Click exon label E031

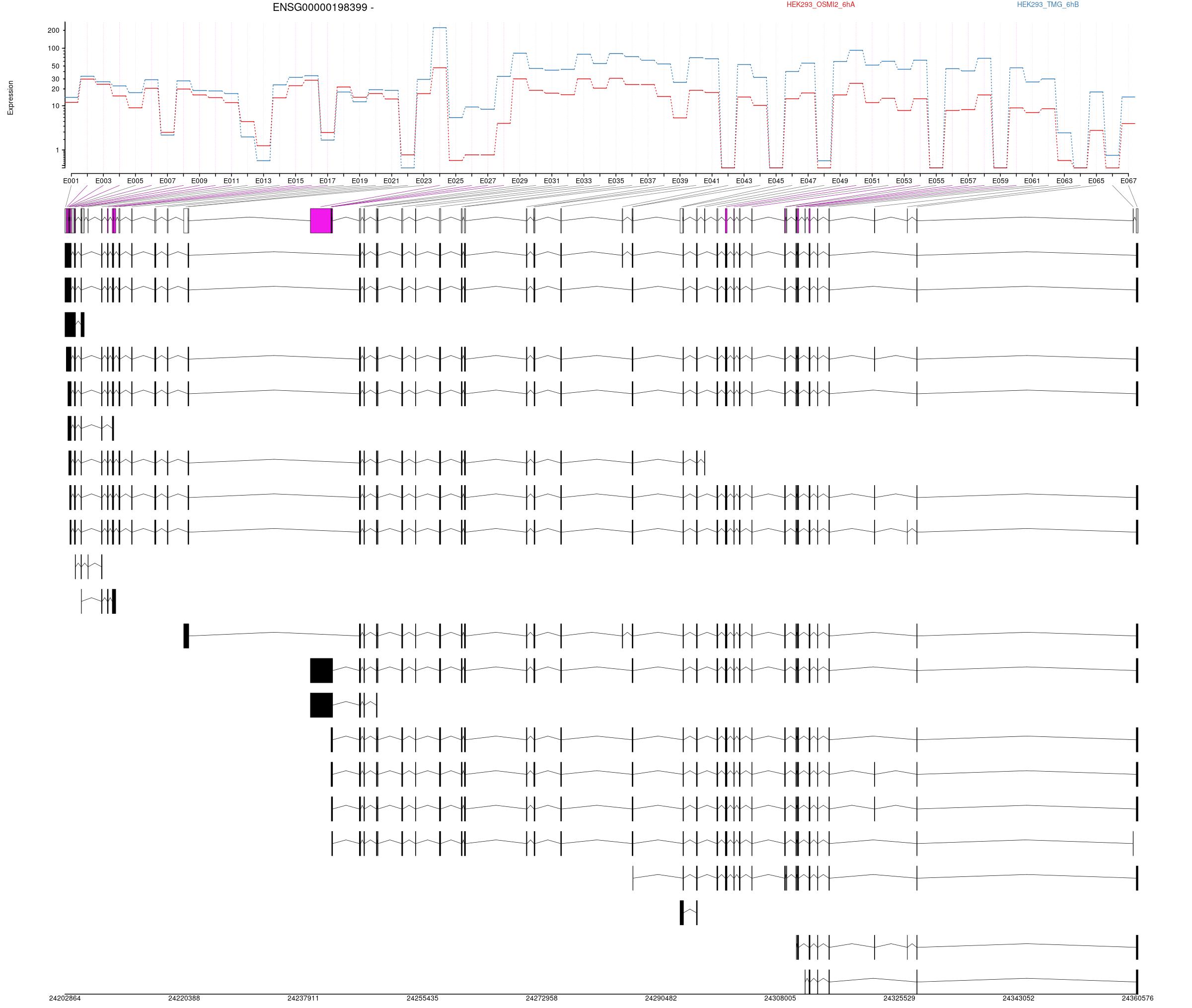552,181
